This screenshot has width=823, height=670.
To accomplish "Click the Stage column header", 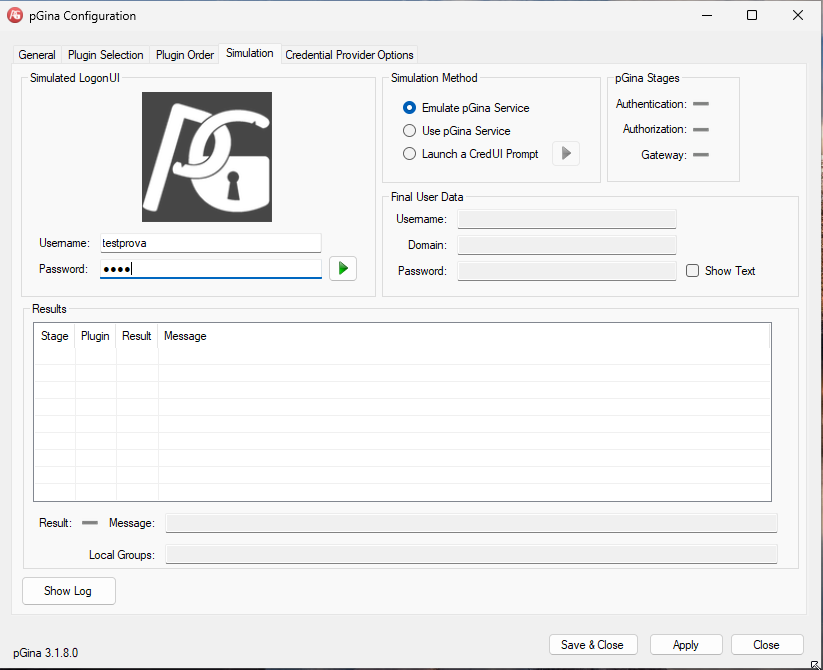I will click(x=55, y=336).
